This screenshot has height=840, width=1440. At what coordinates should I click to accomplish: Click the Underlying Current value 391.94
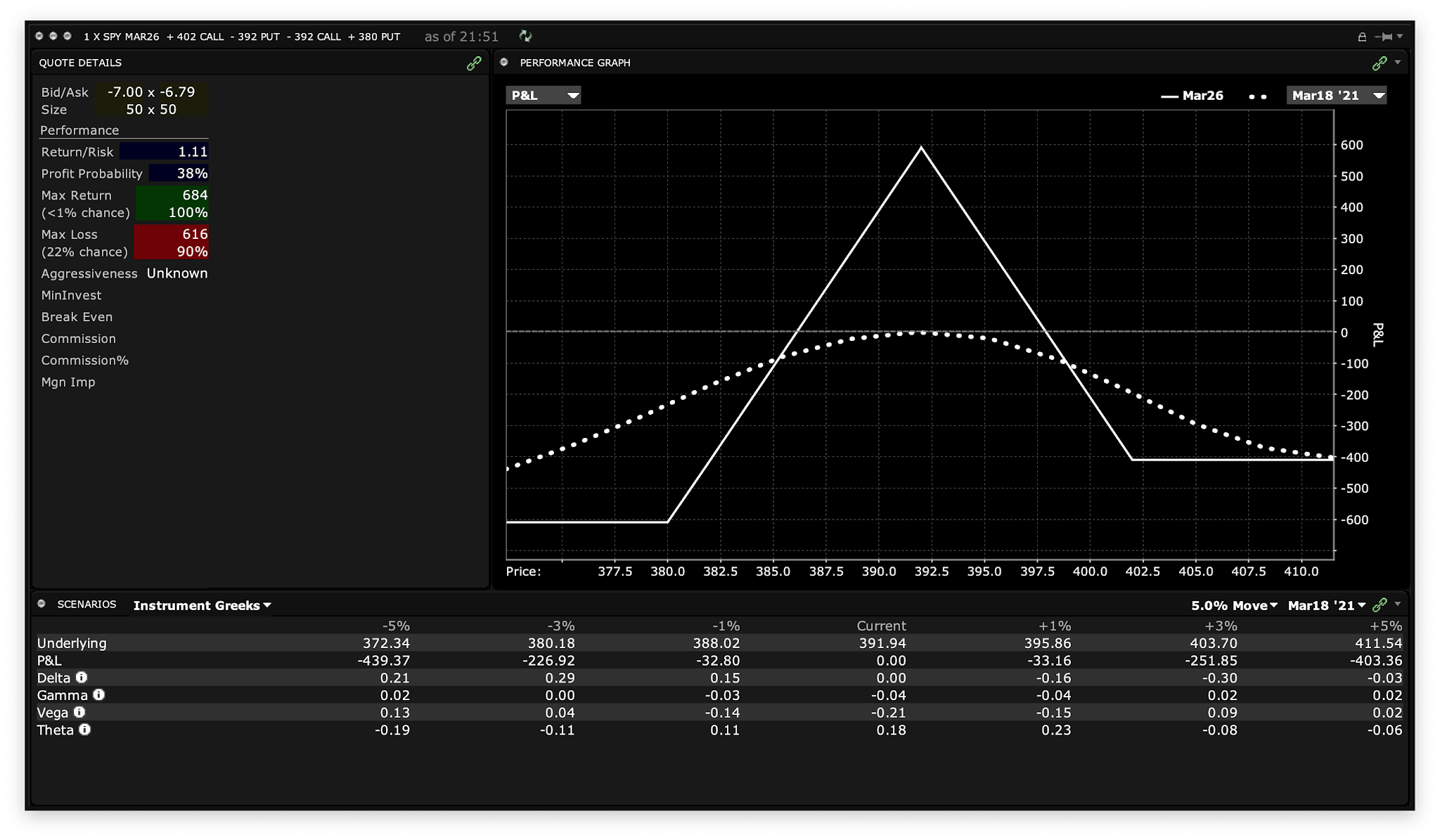click(882, 643)
